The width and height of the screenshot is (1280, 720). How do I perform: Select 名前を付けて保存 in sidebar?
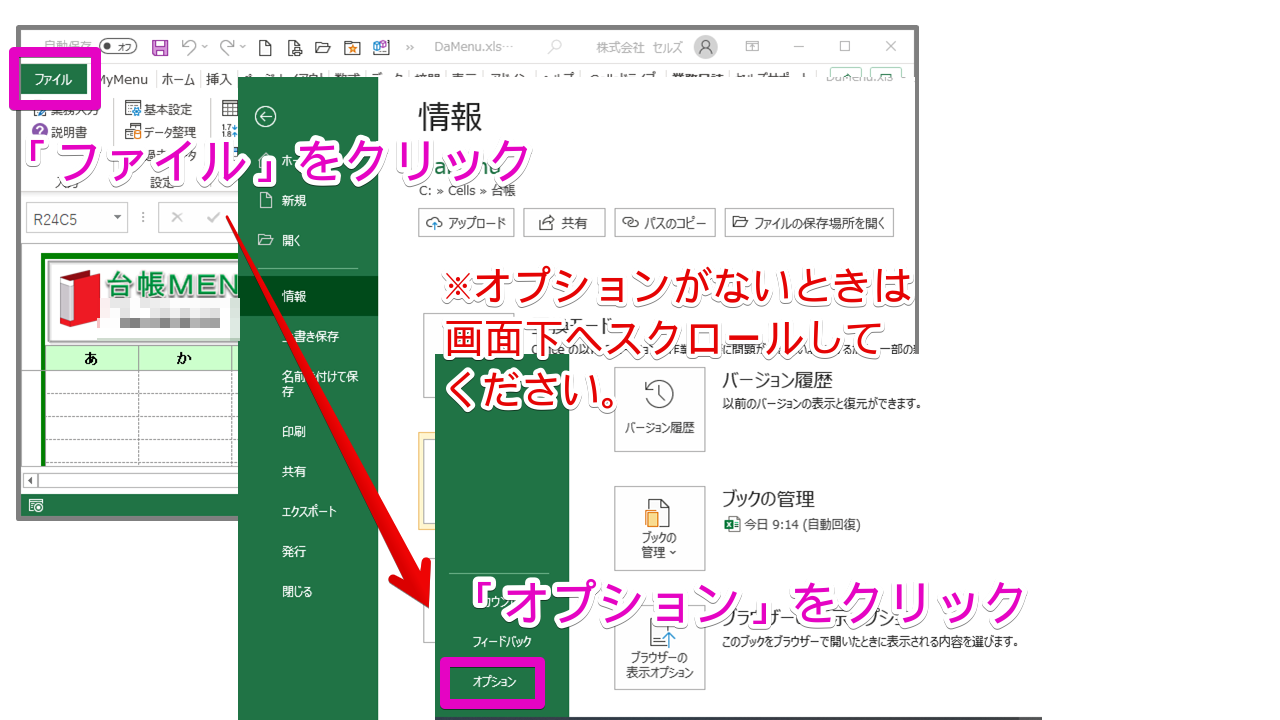tap(308, 384)
